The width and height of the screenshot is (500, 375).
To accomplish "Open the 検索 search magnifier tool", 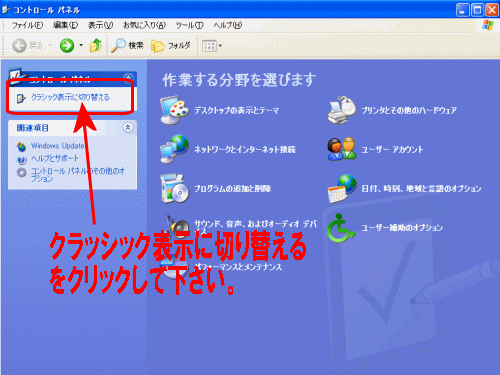I will (x=127, y=45).
